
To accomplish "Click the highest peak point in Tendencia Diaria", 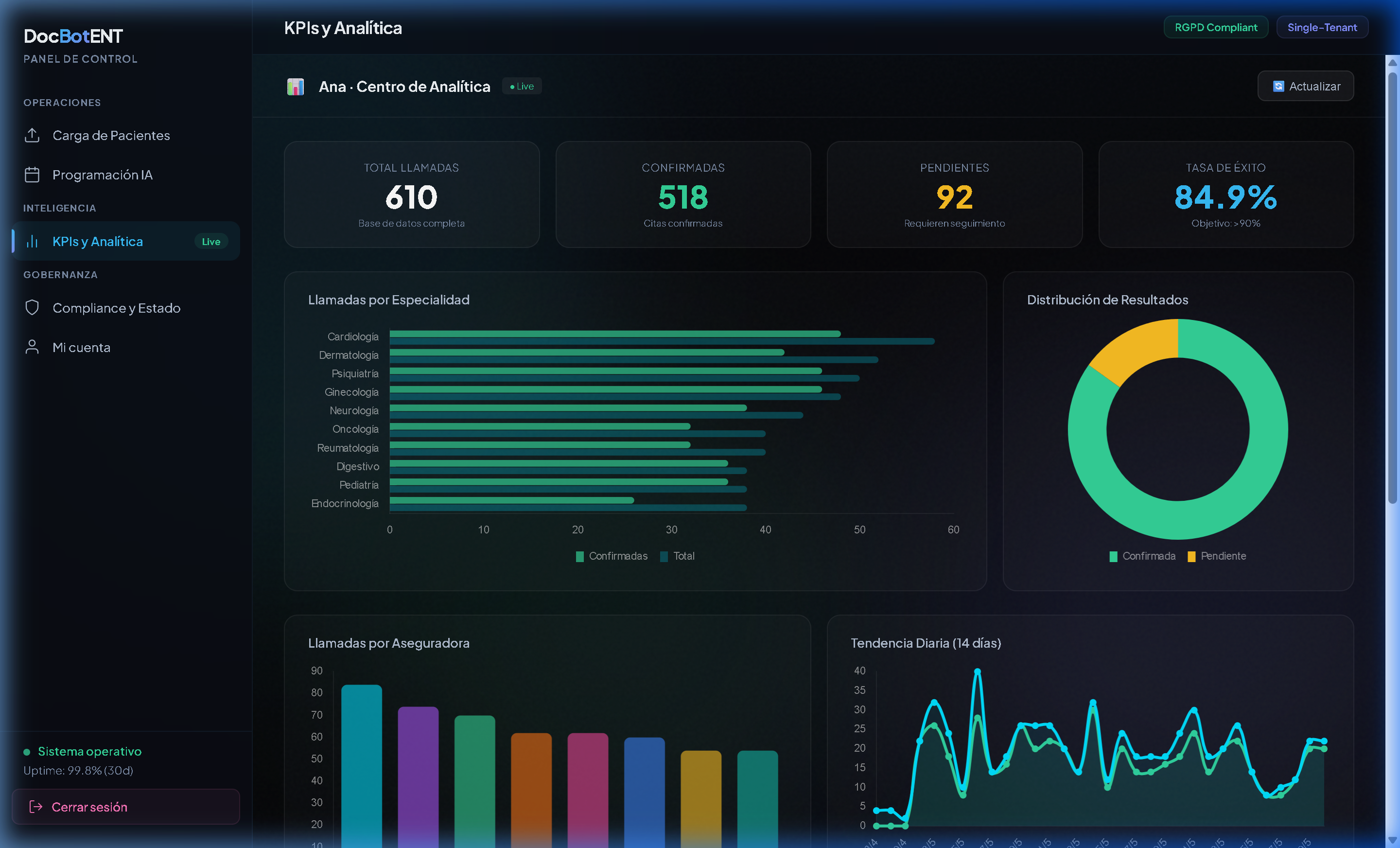I will click(977, 671).
